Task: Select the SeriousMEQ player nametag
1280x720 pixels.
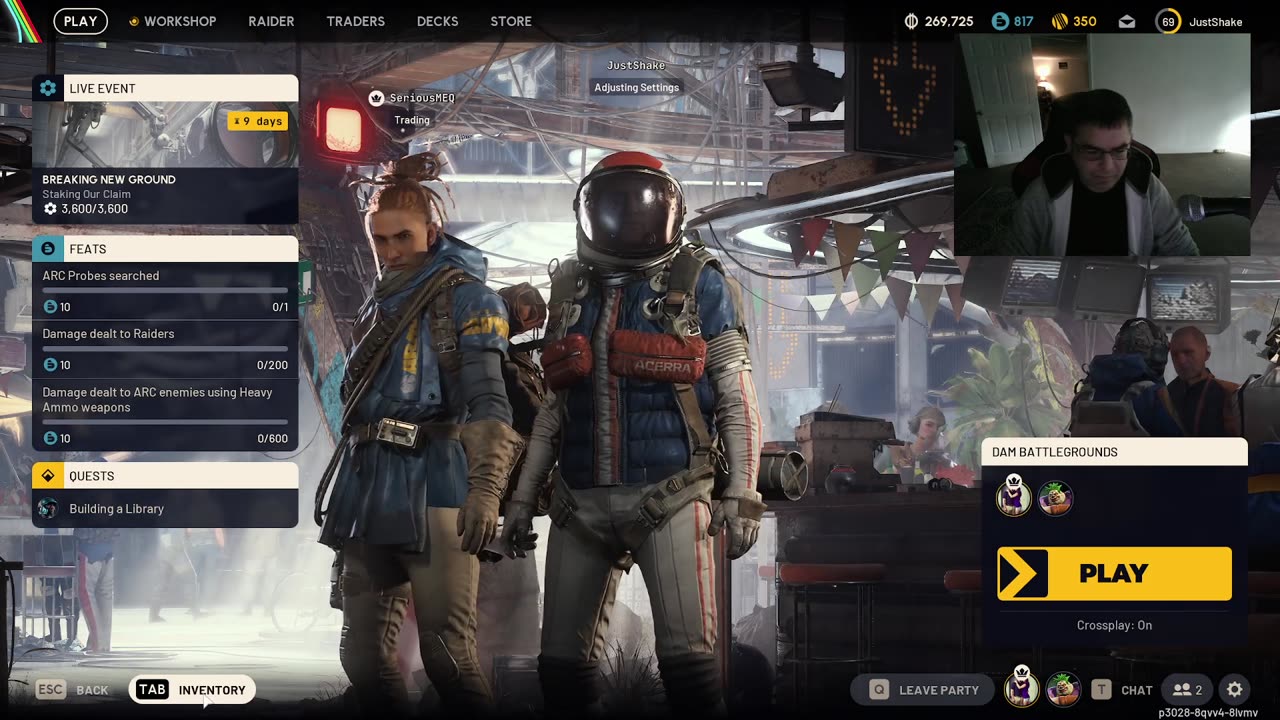Action: 422,98
